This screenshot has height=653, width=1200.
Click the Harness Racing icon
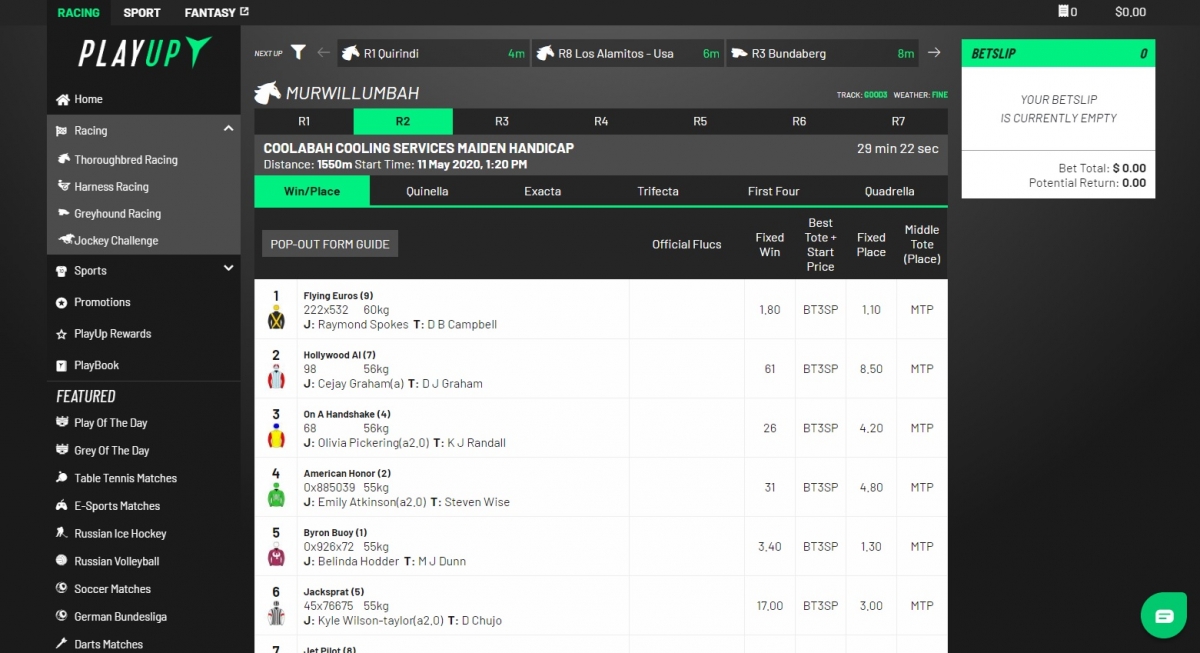point(66,187)
